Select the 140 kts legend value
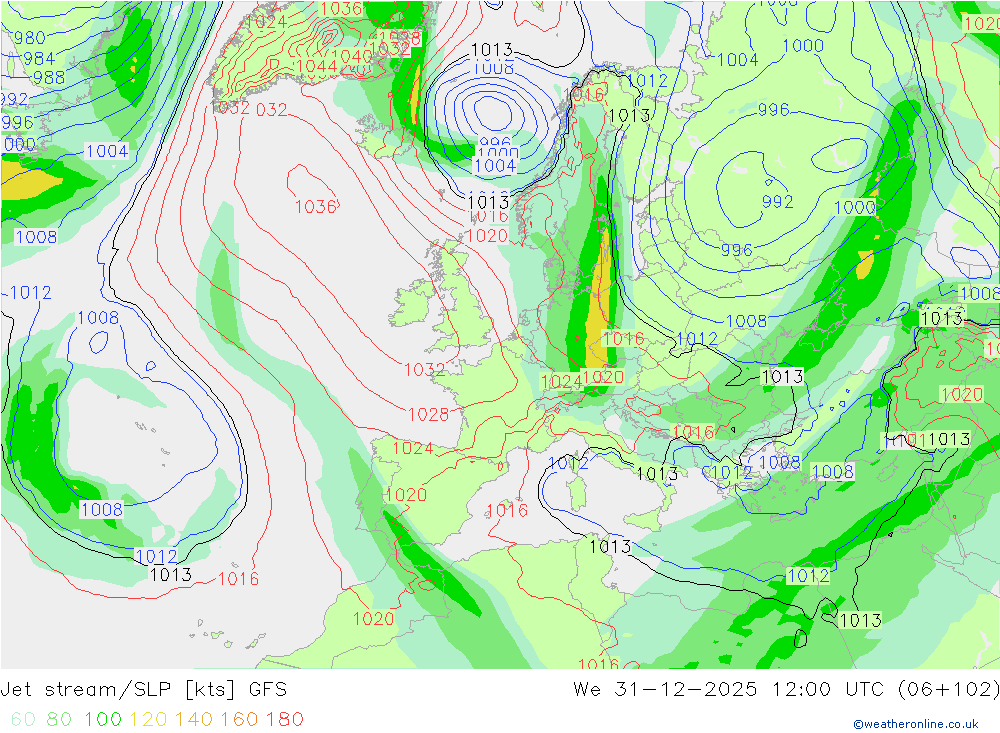Screen dimensions: 1000x733 tap(194, 719)
